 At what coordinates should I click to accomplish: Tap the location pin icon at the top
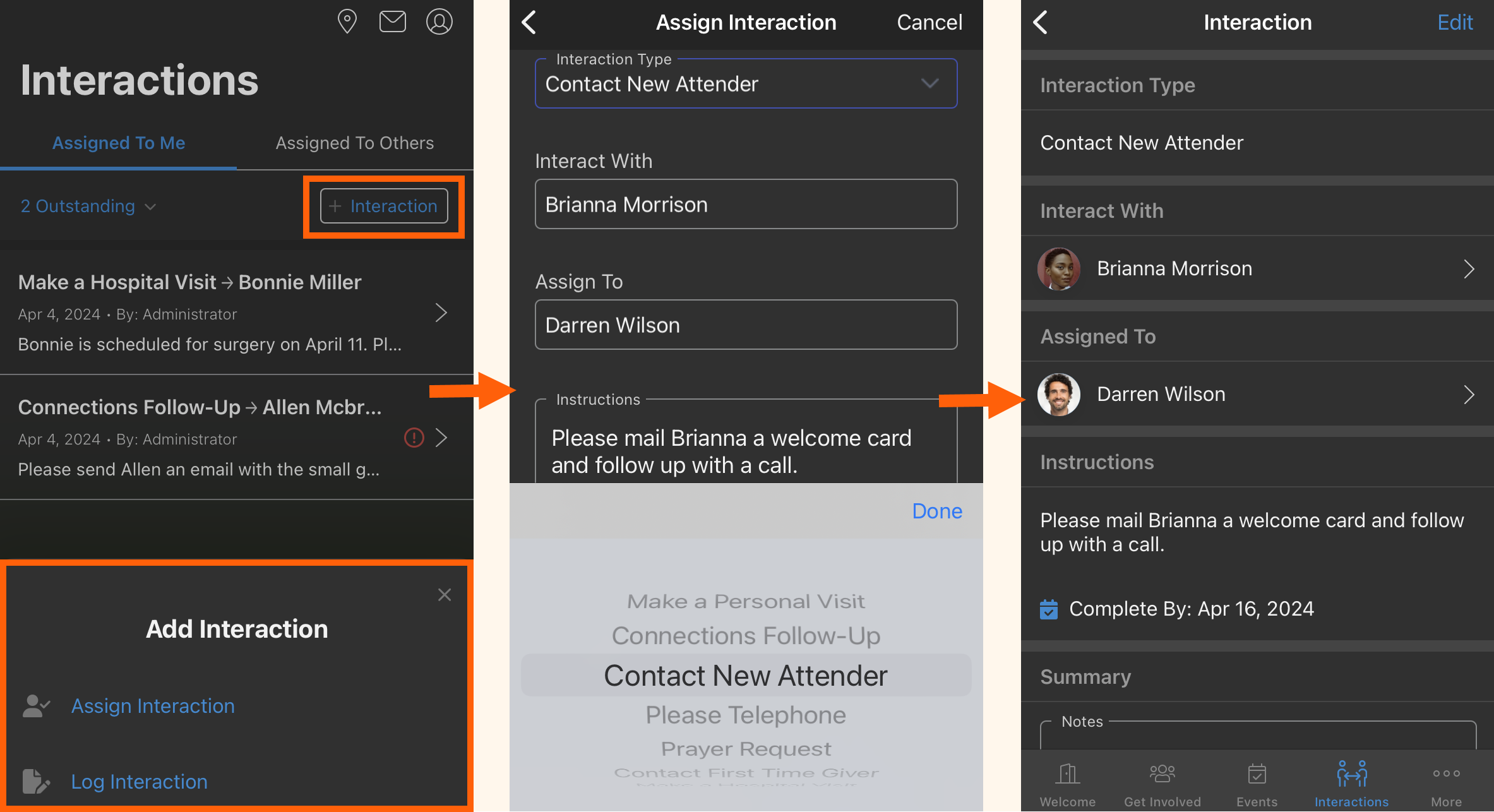point(347,21)
